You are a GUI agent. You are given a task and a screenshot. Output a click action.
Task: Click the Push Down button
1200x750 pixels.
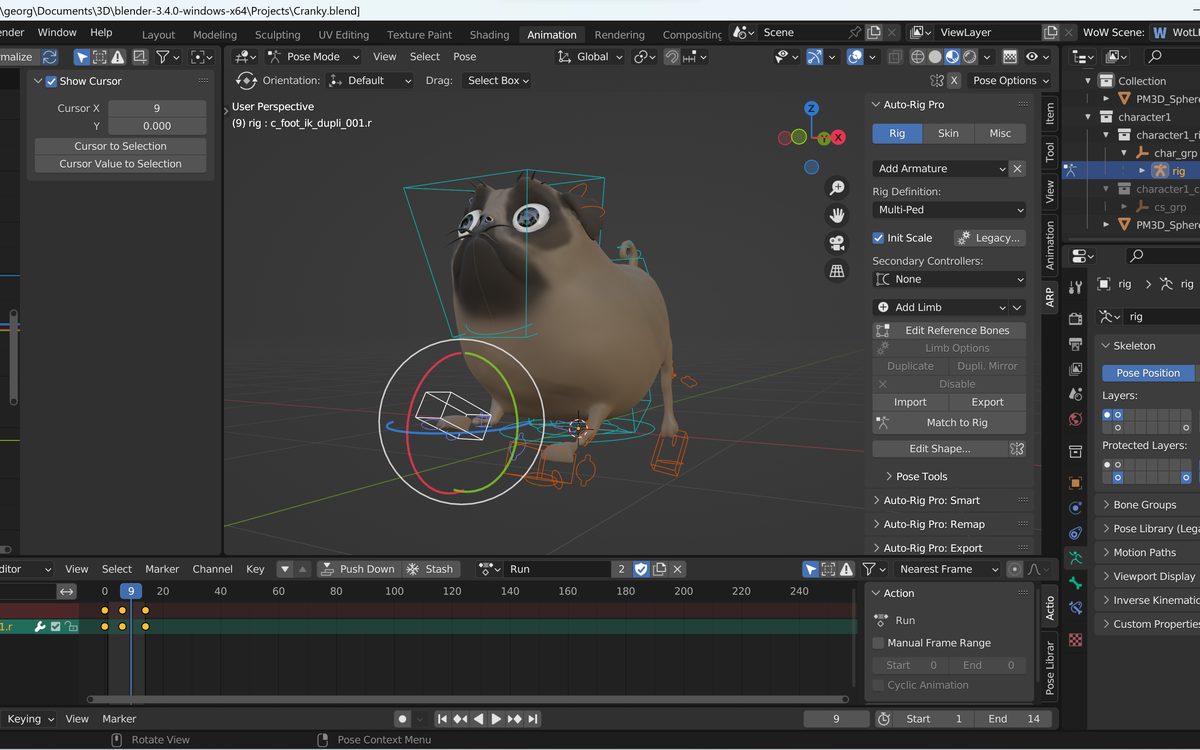358,569
